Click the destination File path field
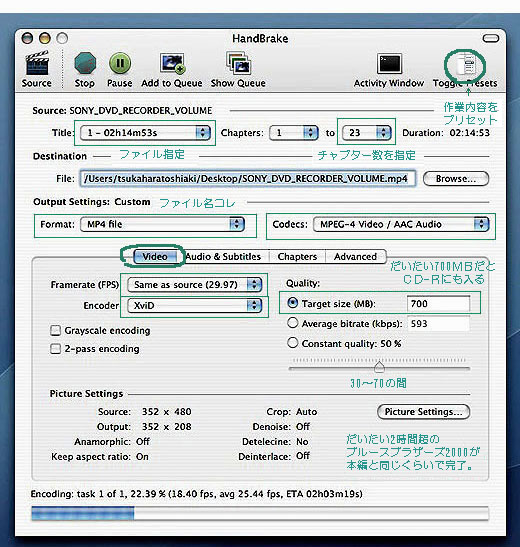Viewport: 520px width, 547px height. pos(248,179)
